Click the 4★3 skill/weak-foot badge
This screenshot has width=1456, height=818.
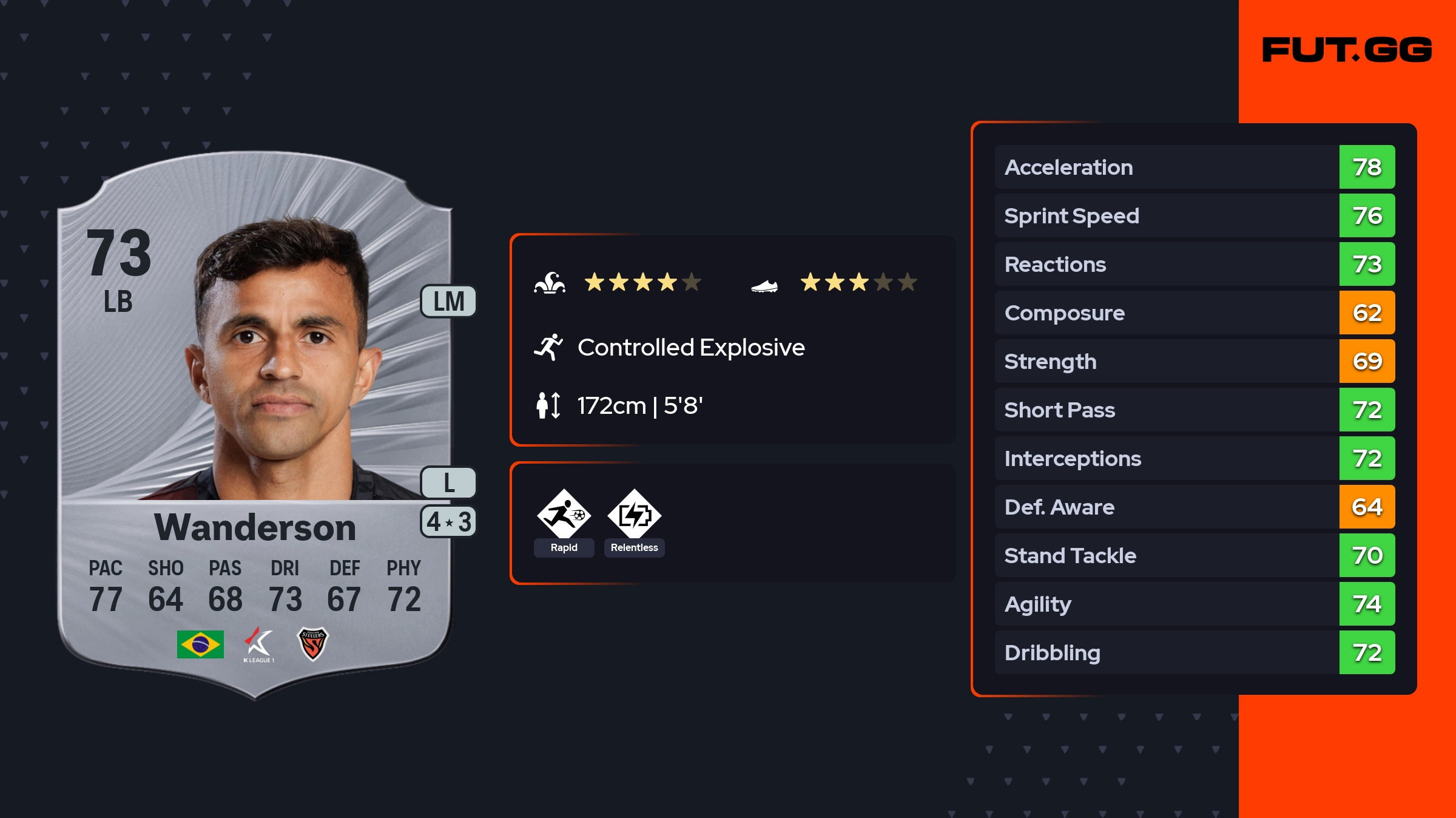point(448,522)
